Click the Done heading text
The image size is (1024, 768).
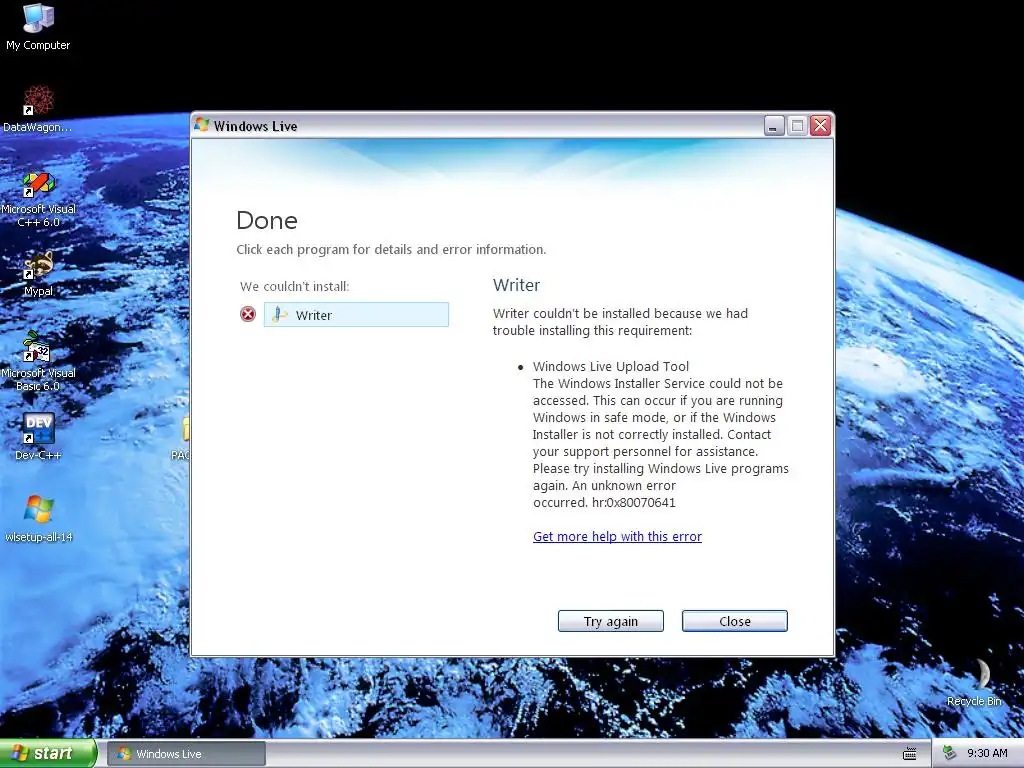coord(266,220)
